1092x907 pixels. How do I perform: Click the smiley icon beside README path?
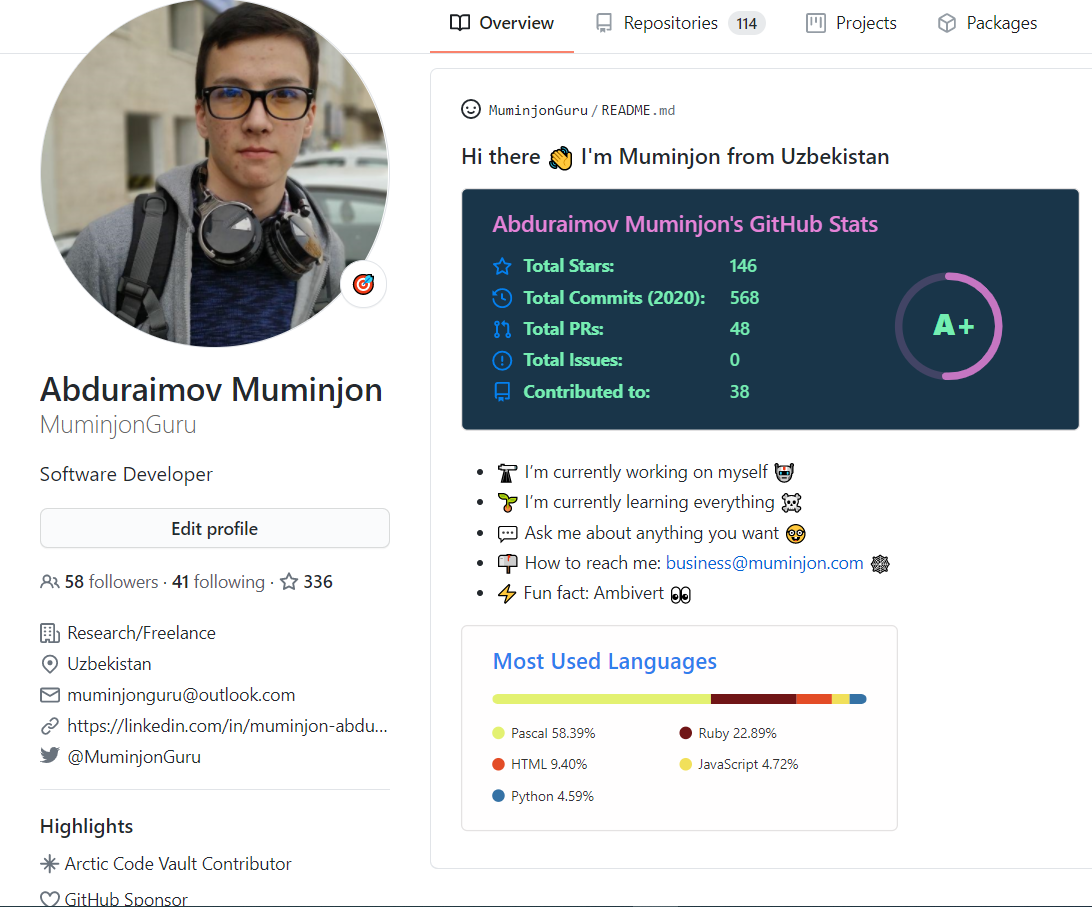coord(471,109)
